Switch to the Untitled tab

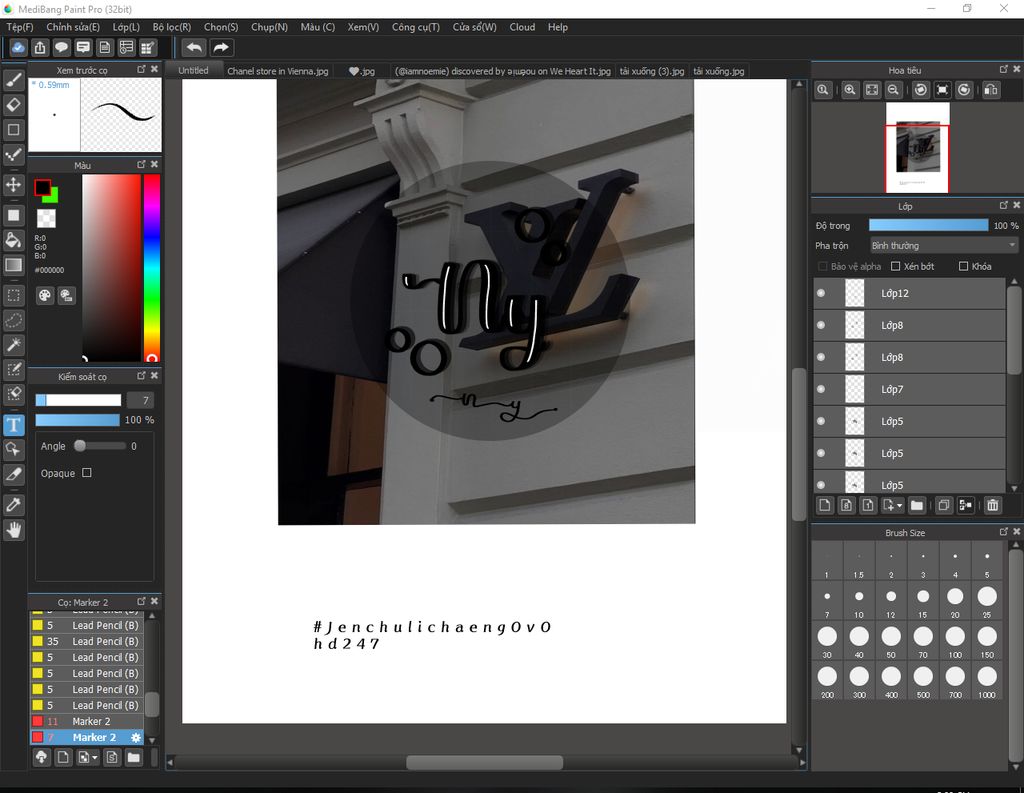pos(193,71)
